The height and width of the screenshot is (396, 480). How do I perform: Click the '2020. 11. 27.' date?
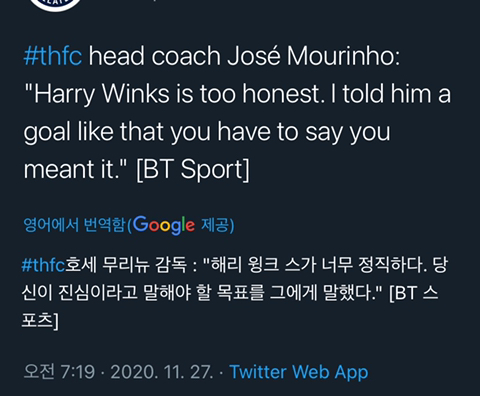point(162,372)
